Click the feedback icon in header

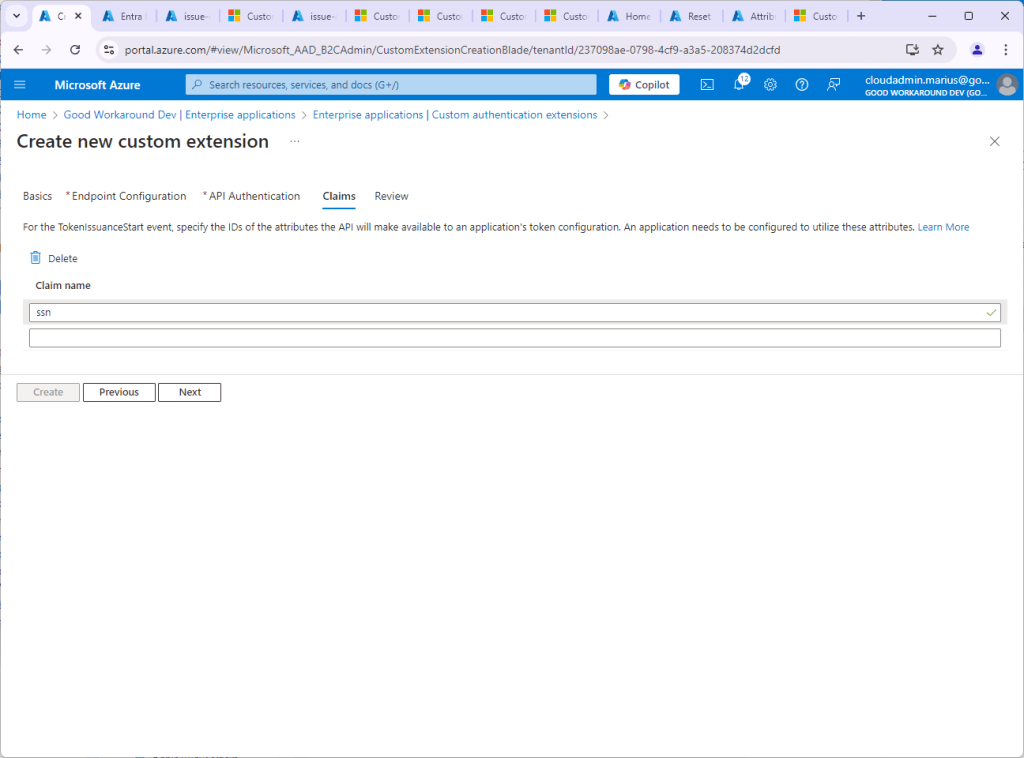coord(833,85)
